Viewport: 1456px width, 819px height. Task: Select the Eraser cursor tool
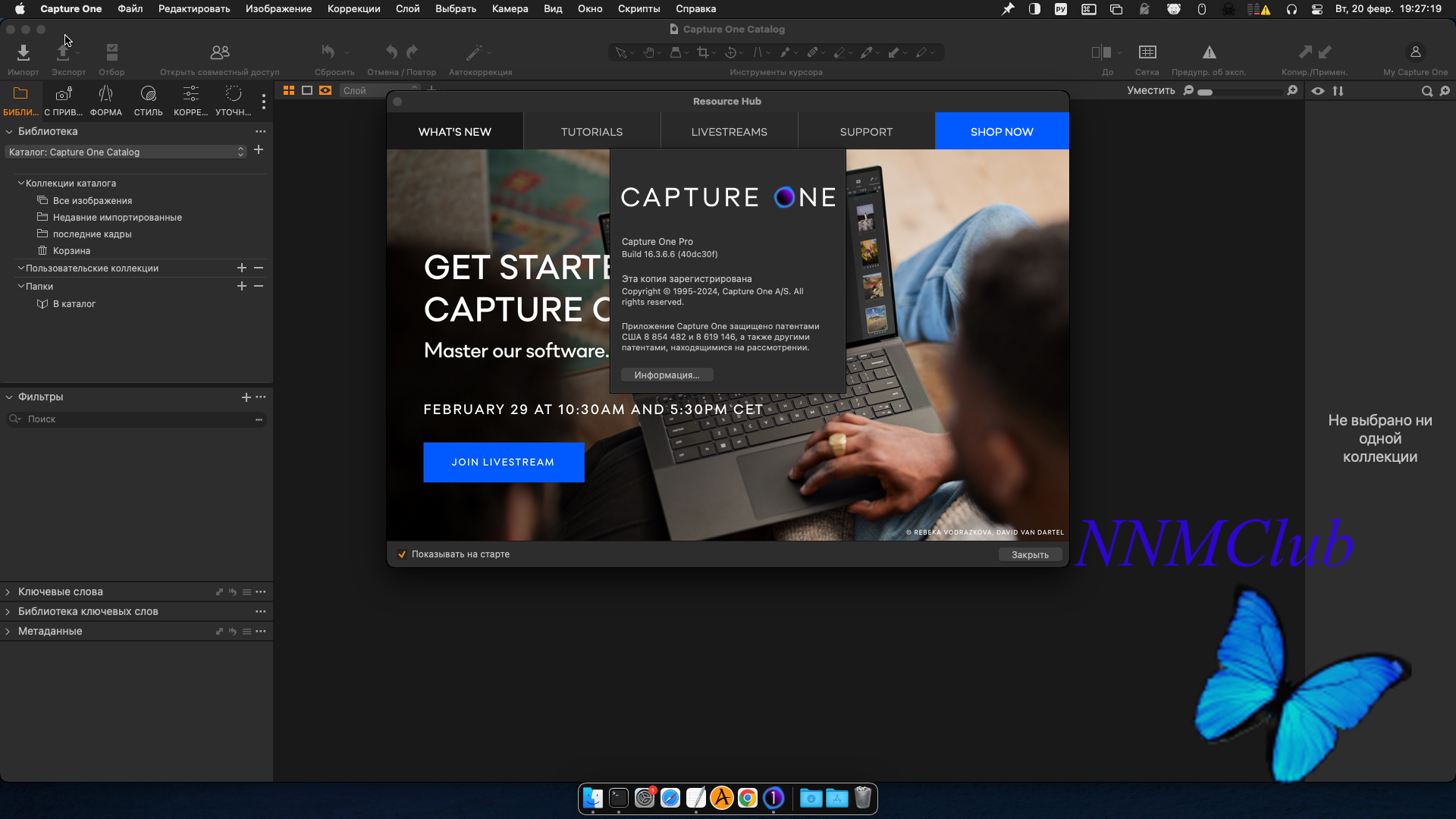(x=839, y=52)
